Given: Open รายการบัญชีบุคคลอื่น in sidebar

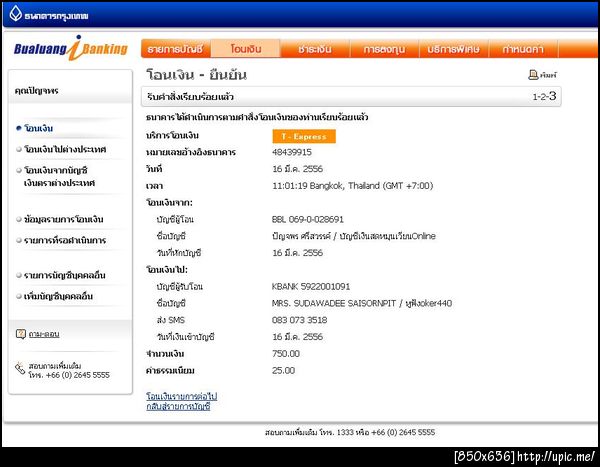Looking at the screenshot, I should pyautogui.click(x=65, y=275).
